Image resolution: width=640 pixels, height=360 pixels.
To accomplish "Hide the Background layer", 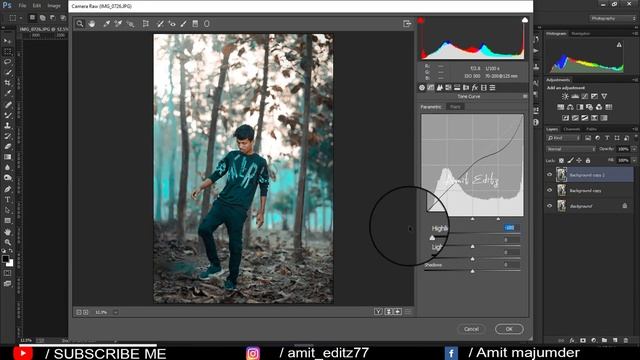I will click(549, 206).
